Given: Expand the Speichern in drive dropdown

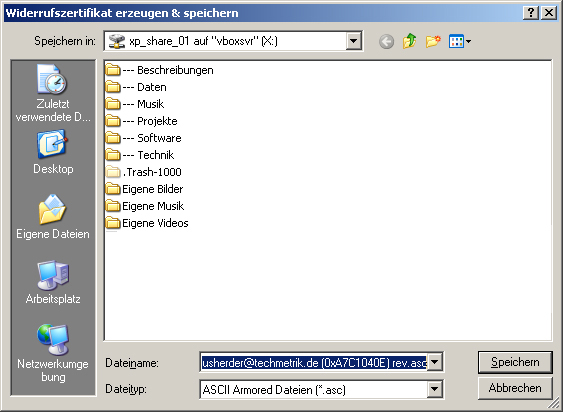Looking at the screenshot, I should (354, 41).
